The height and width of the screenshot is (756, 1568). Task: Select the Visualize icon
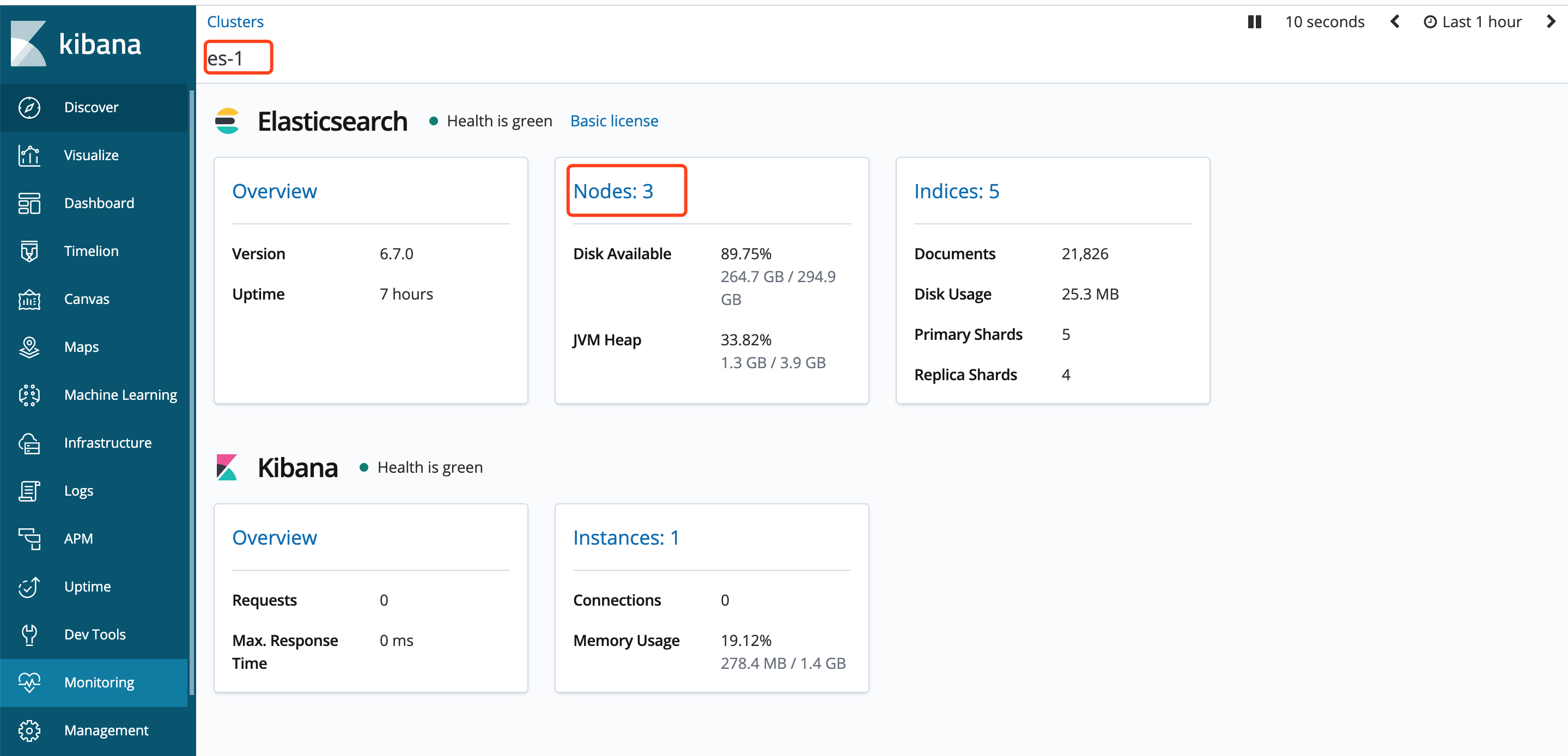[90, 155]
